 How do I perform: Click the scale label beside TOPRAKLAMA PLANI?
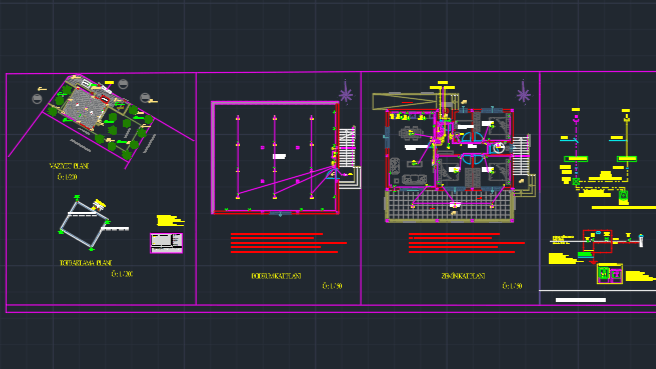(x=122, y=274)
